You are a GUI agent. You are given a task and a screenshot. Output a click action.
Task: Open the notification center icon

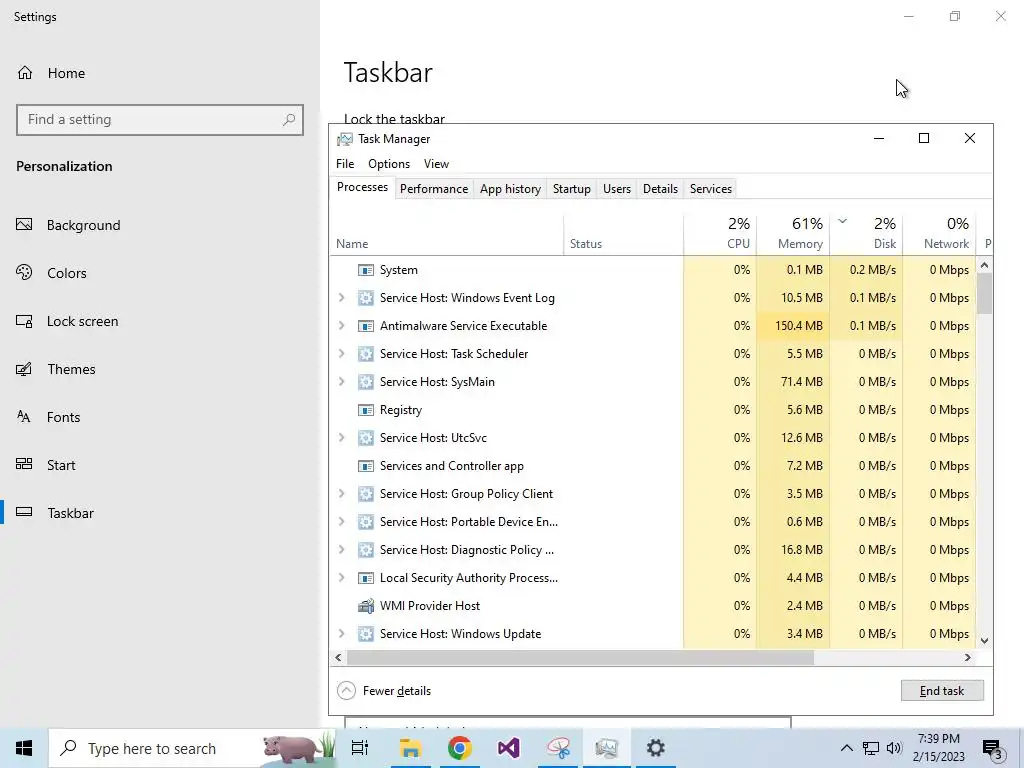(x=993, y=748)
